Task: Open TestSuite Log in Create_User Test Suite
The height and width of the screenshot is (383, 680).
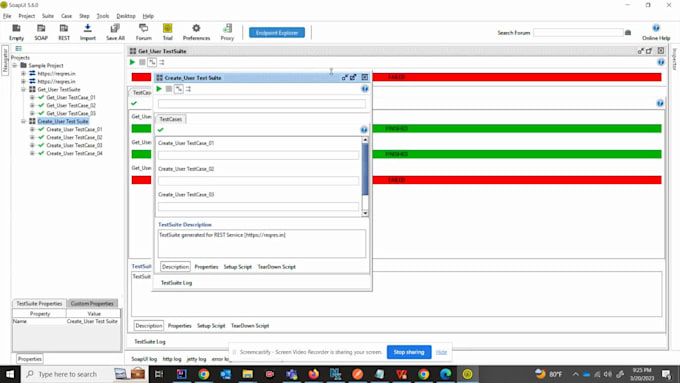Action: (177, 283)
